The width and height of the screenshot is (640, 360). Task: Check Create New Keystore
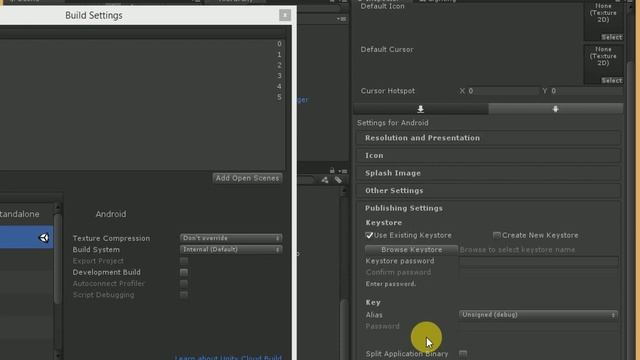pyautogui.click(x=496, y=235)
